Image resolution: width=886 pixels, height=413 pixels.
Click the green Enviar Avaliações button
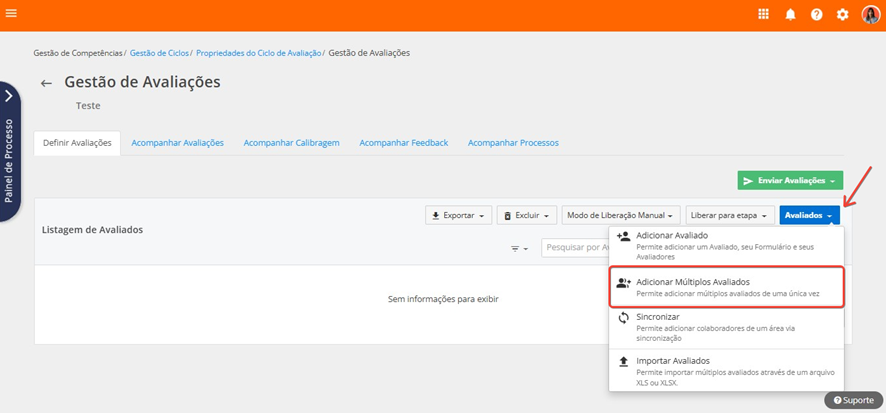[x=790, y=180]
